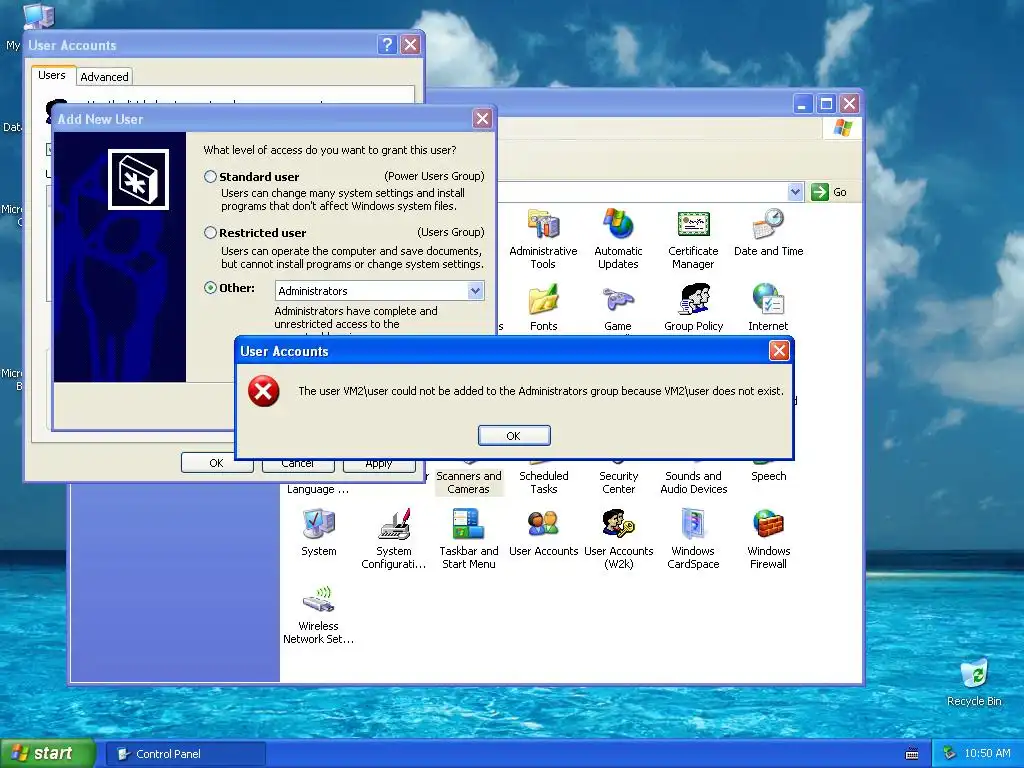Open Sounds and Audio Devices label
The width and height of the screenshot is (1024, 768).
click(694, 483)
